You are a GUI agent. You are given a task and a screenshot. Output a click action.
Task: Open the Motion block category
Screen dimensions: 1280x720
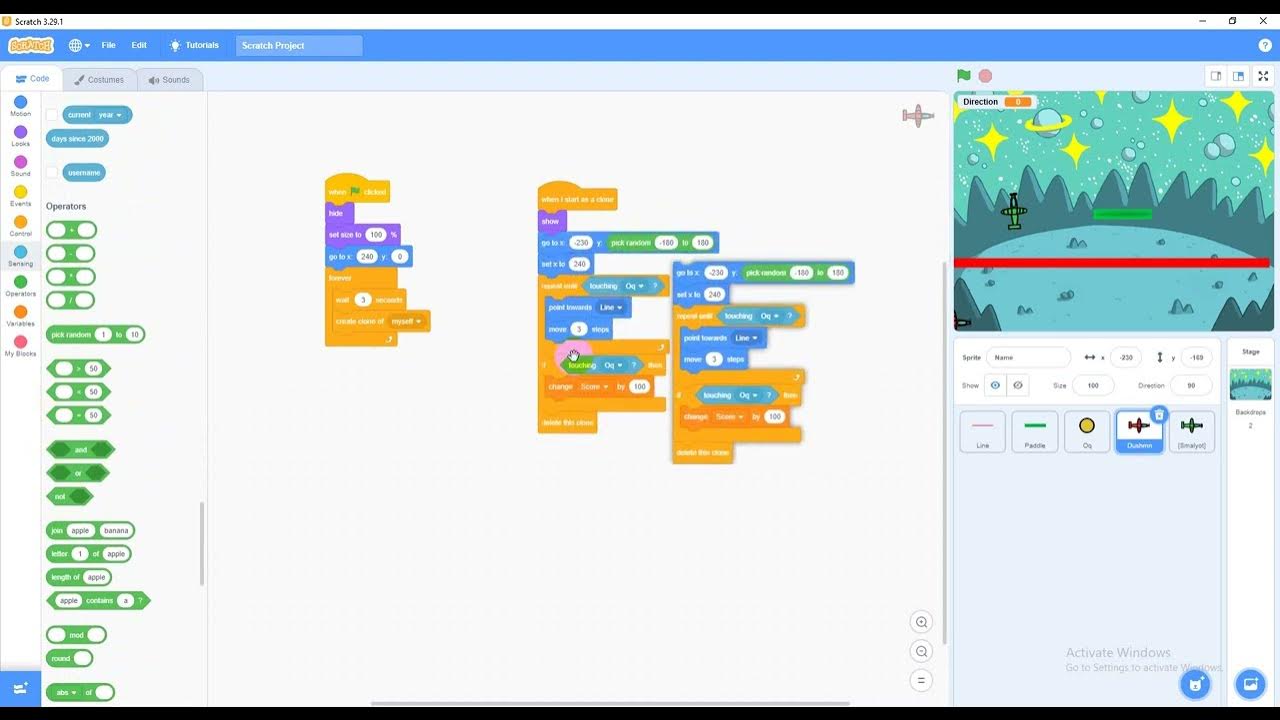pos(20,106)
